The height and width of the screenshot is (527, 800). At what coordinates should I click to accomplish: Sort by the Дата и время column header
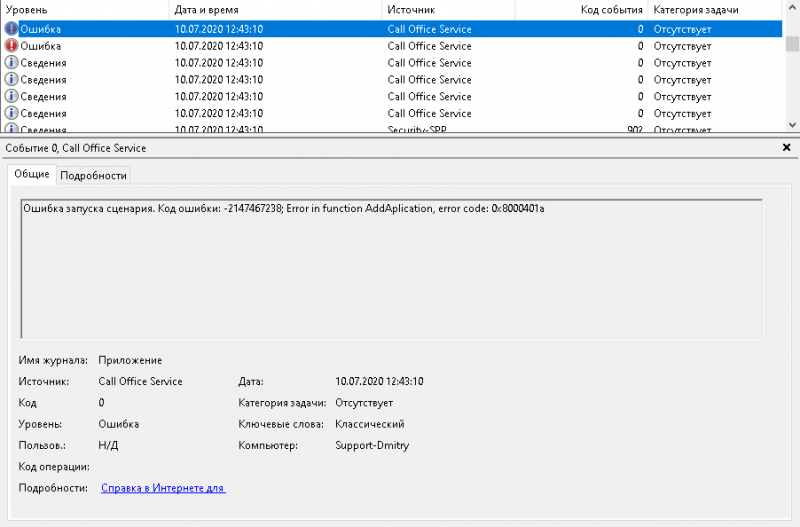275,10
